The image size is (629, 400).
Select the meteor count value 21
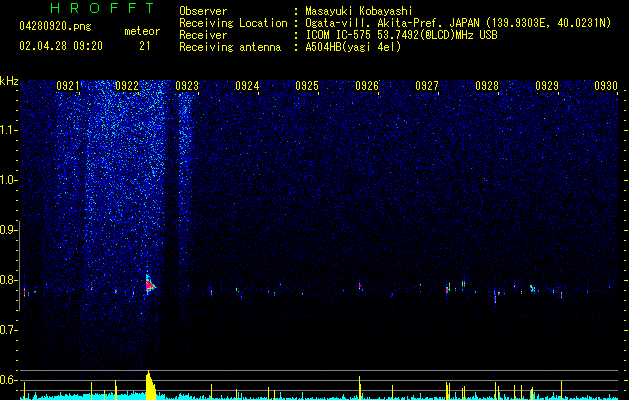(144, 46)
